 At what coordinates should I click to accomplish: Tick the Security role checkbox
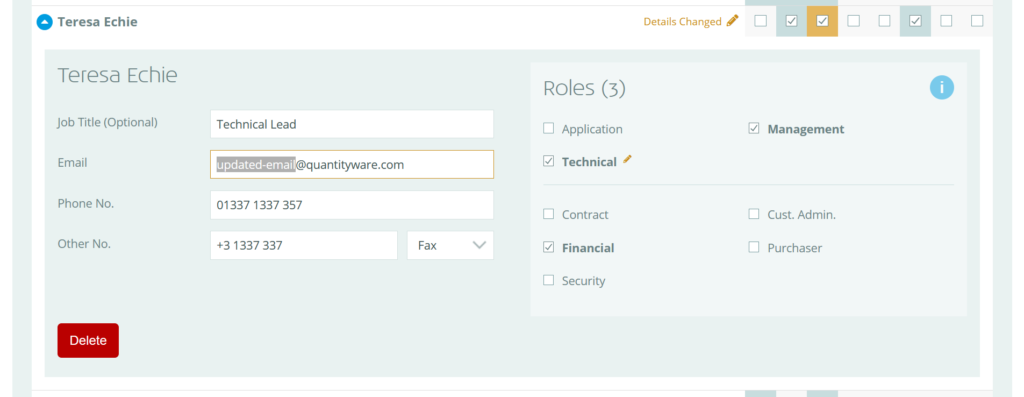pyautogui.click(x=549, y=280)
